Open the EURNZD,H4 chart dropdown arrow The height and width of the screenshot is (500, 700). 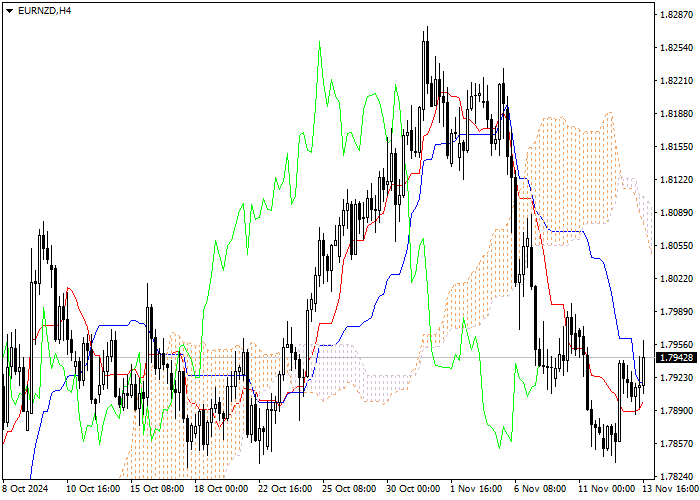point(9,11)
